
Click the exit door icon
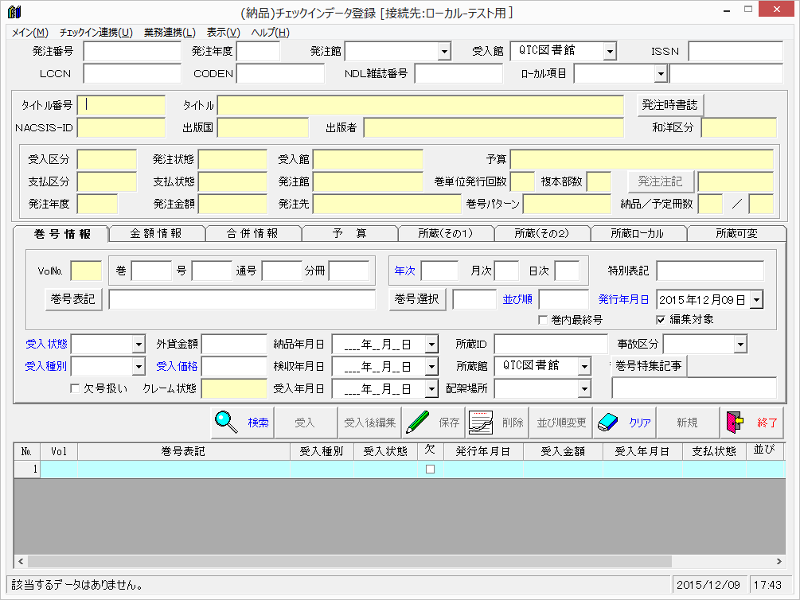click(x=735, y=422)
